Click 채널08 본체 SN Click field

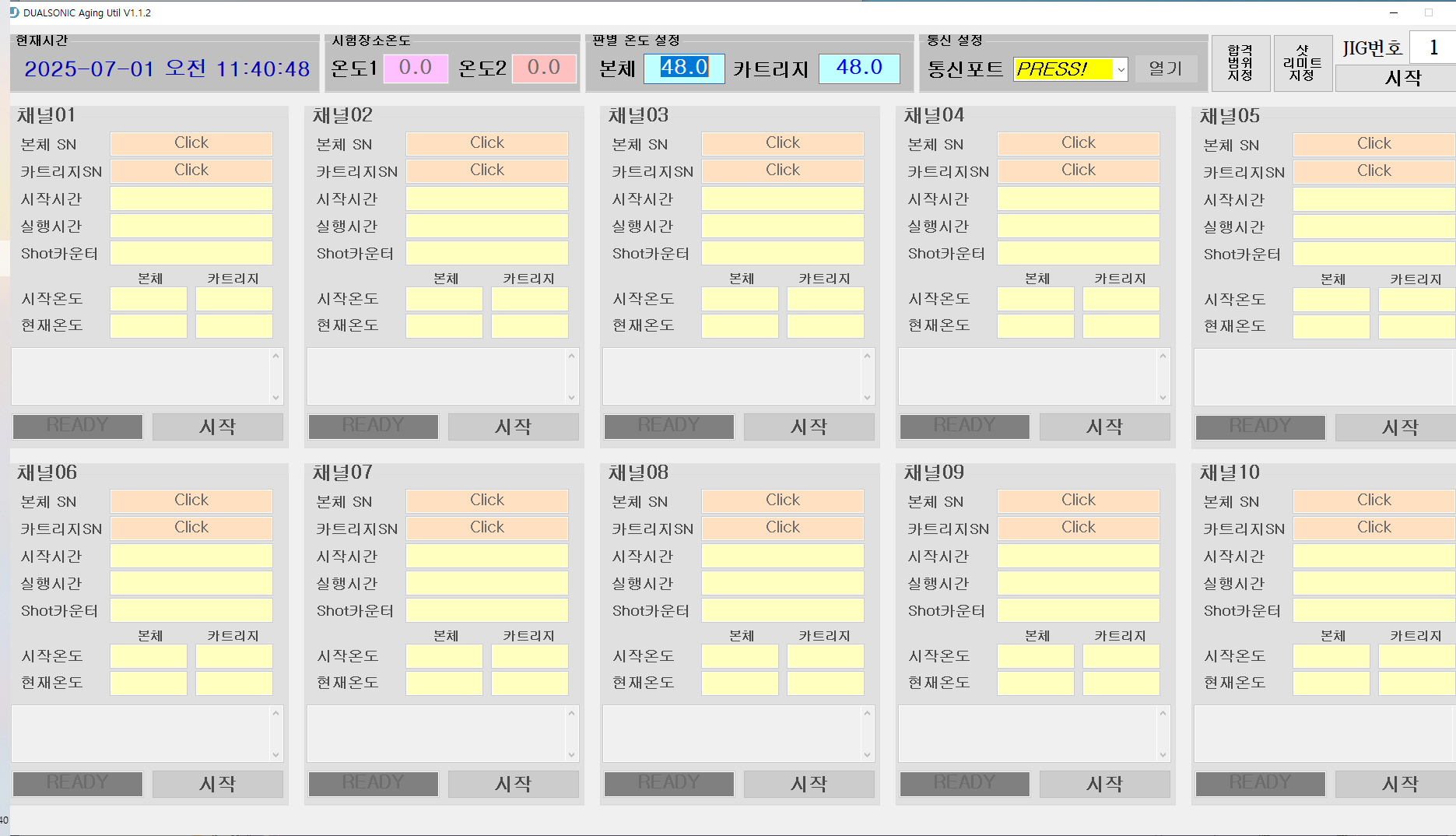(x=782, y=501)
